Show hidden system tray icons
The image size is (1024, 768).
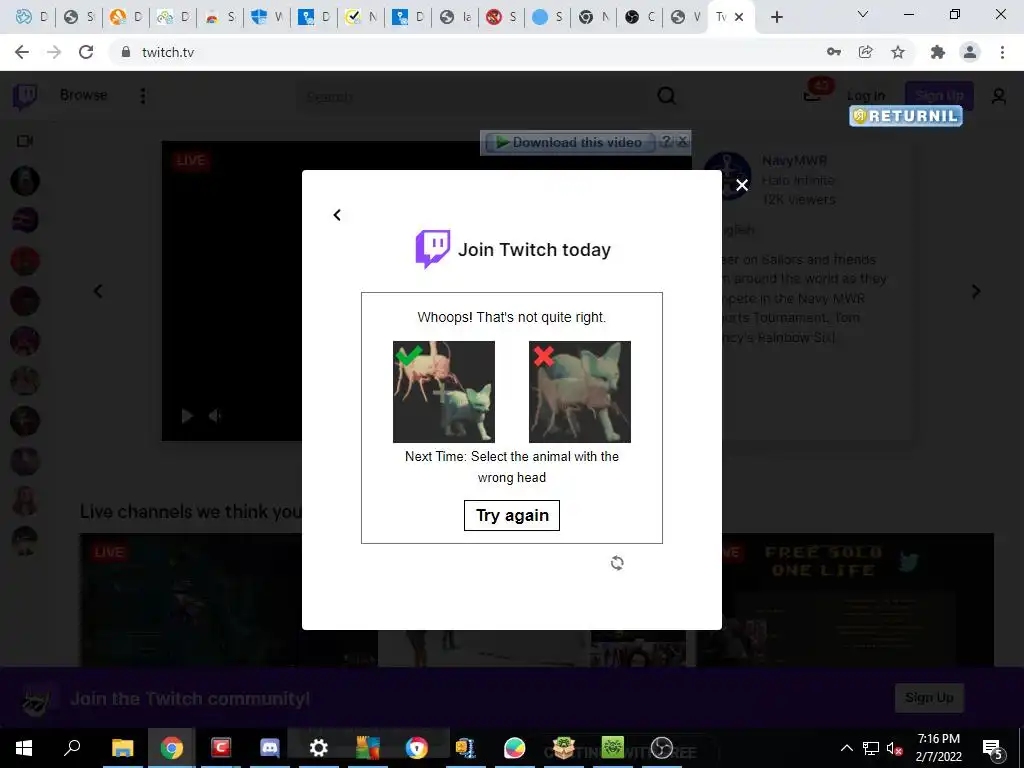(846, 748)
